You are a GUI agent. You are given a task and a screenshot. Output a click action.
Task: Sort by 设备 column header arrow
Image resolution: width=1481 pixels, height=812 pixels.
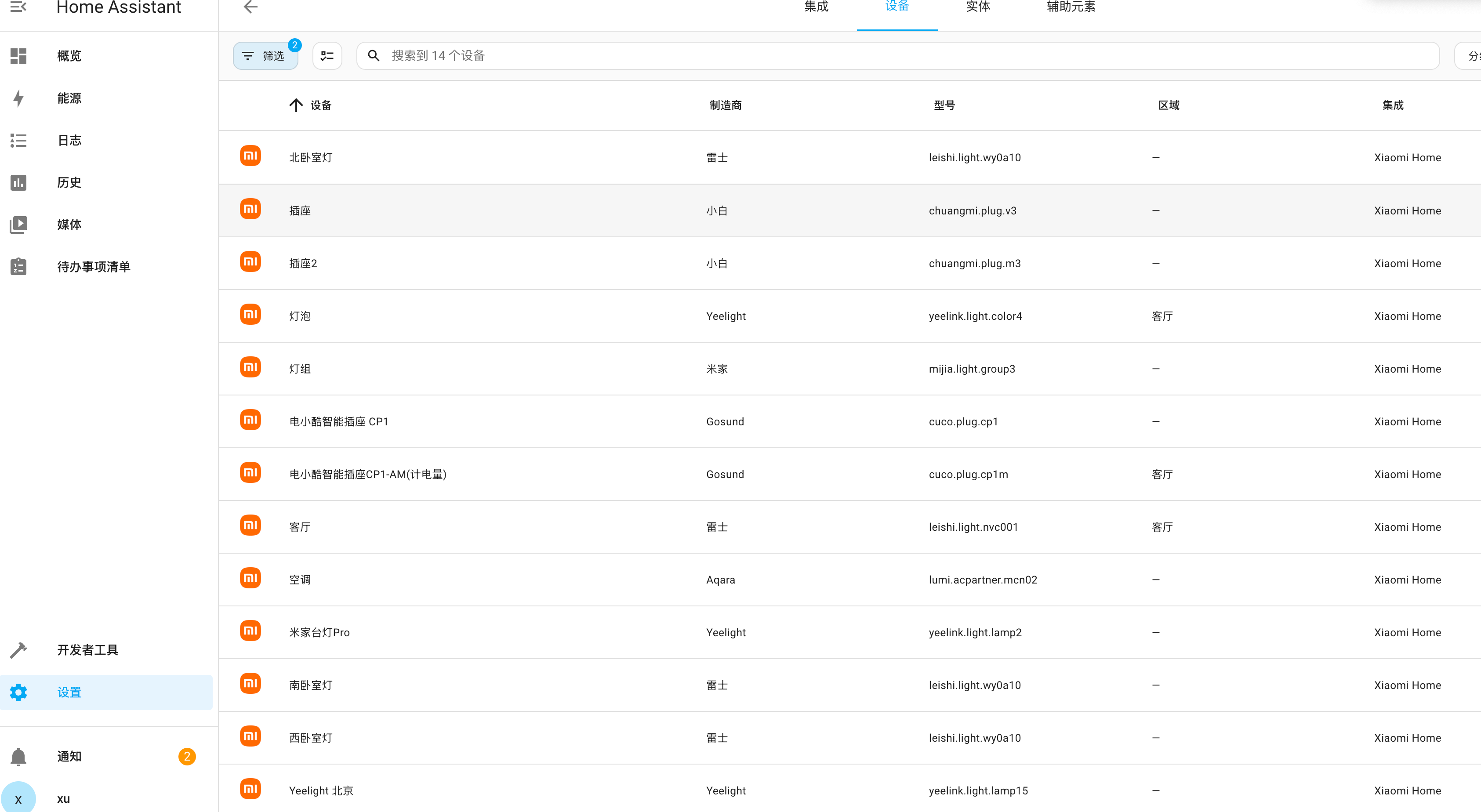click(x=296, y=105)
